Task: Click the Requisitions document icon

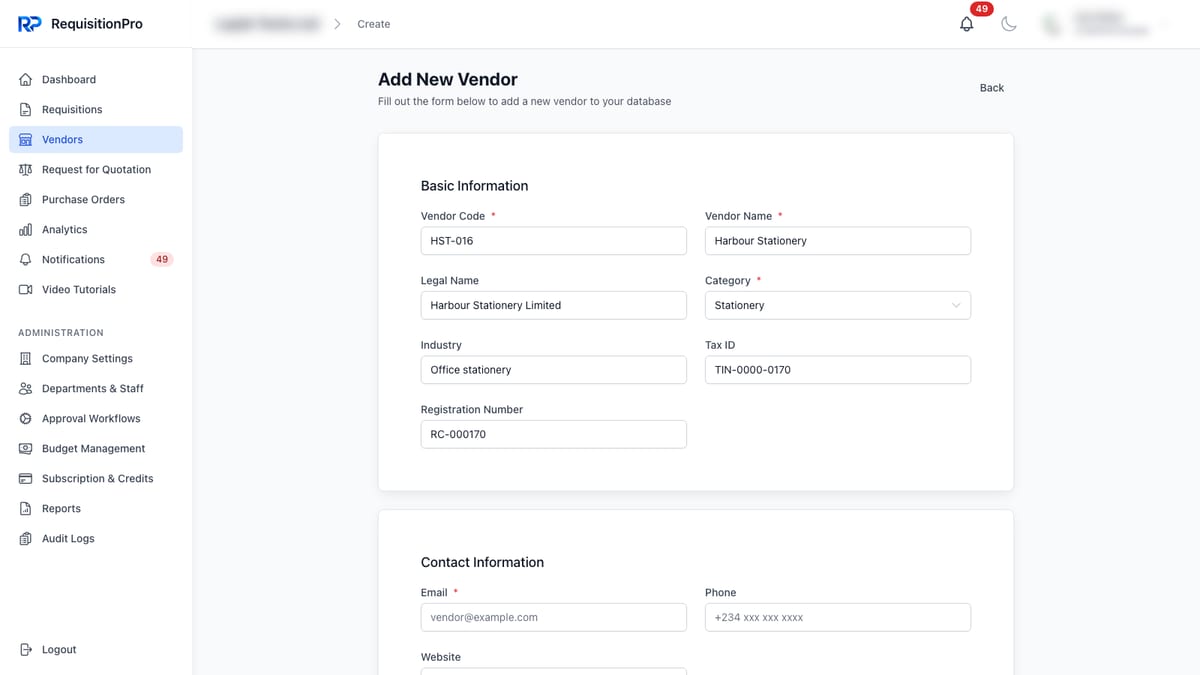Action: tap(26, 110)
